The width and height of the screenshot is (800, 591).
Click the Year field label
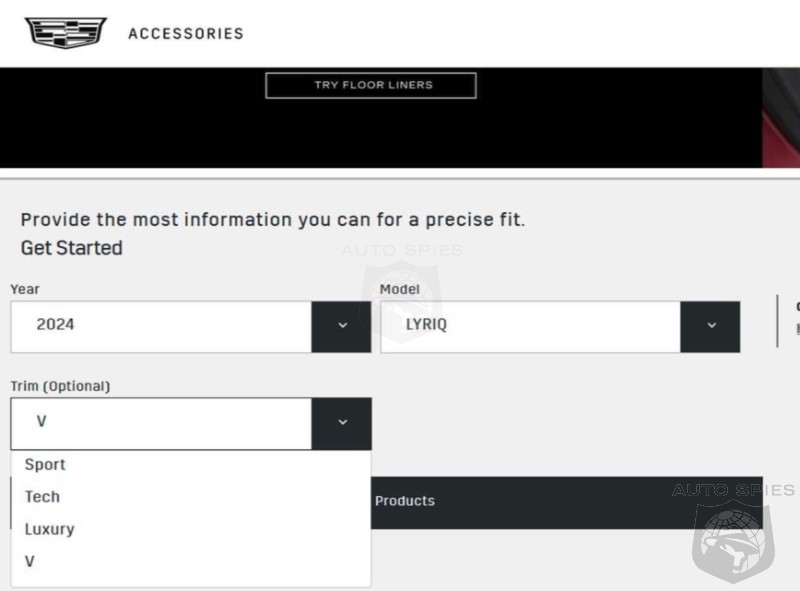click(x=25, y=289)
